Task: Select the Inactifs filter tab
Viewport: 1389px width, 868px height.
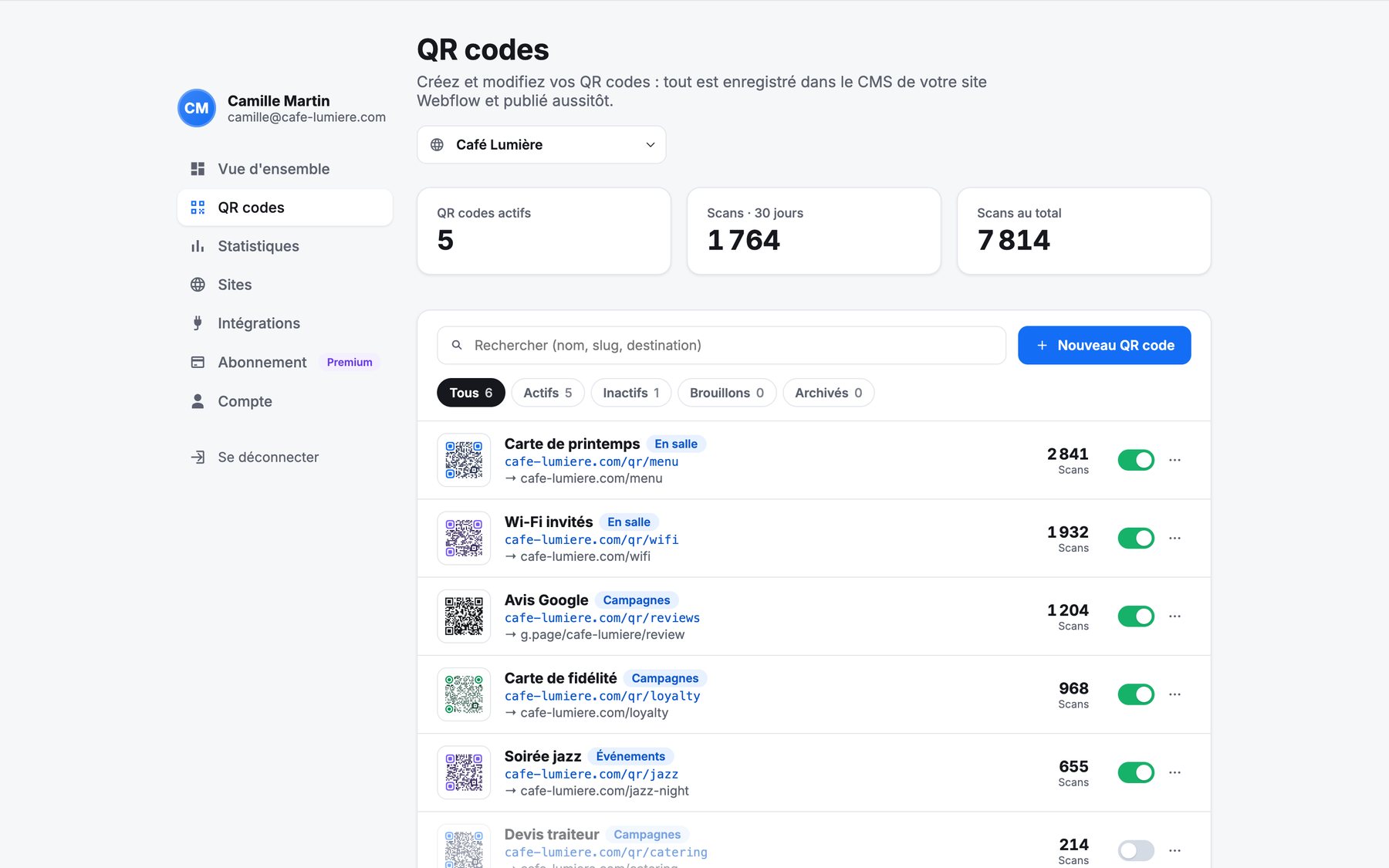Action: [631, 393]
